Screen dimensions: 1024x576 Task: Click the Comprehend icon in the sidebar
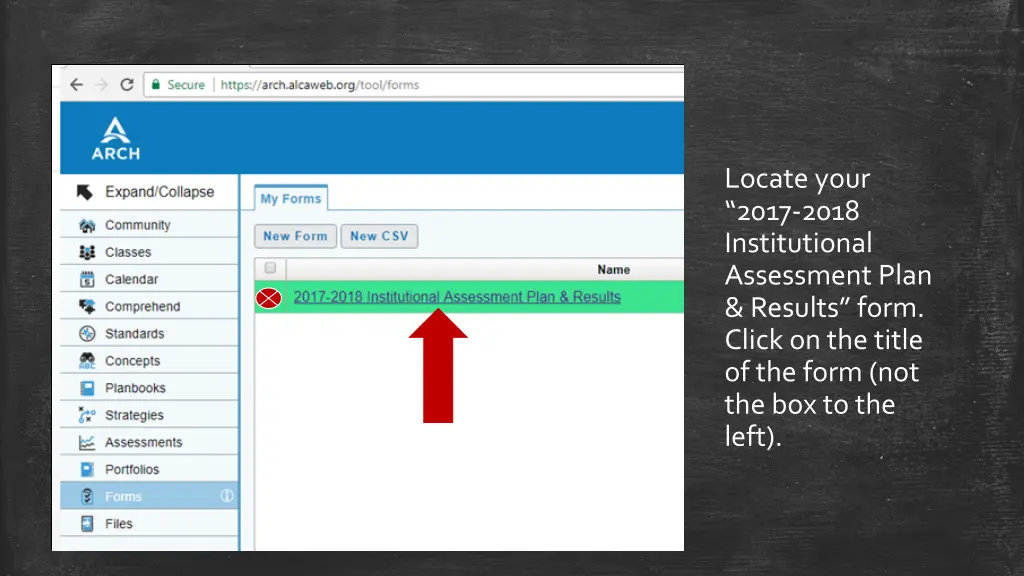coord(87,306)
